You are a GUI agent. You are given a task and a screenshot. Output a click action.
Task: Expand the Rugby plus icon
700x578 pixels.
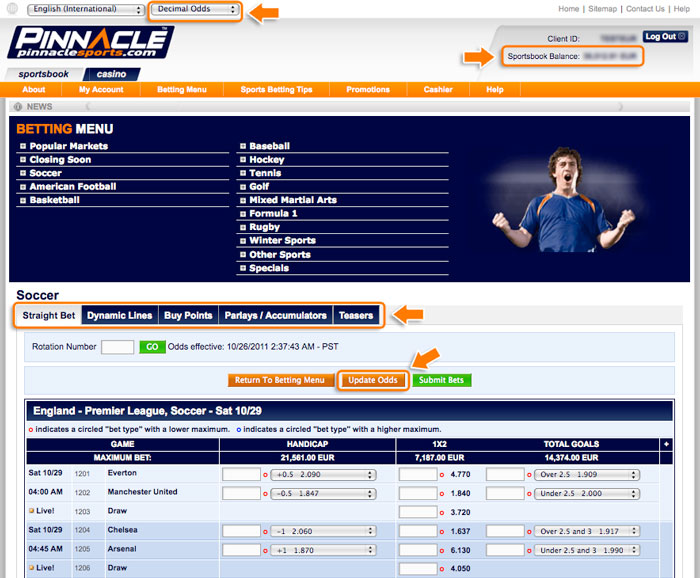[x=243, y=227]
